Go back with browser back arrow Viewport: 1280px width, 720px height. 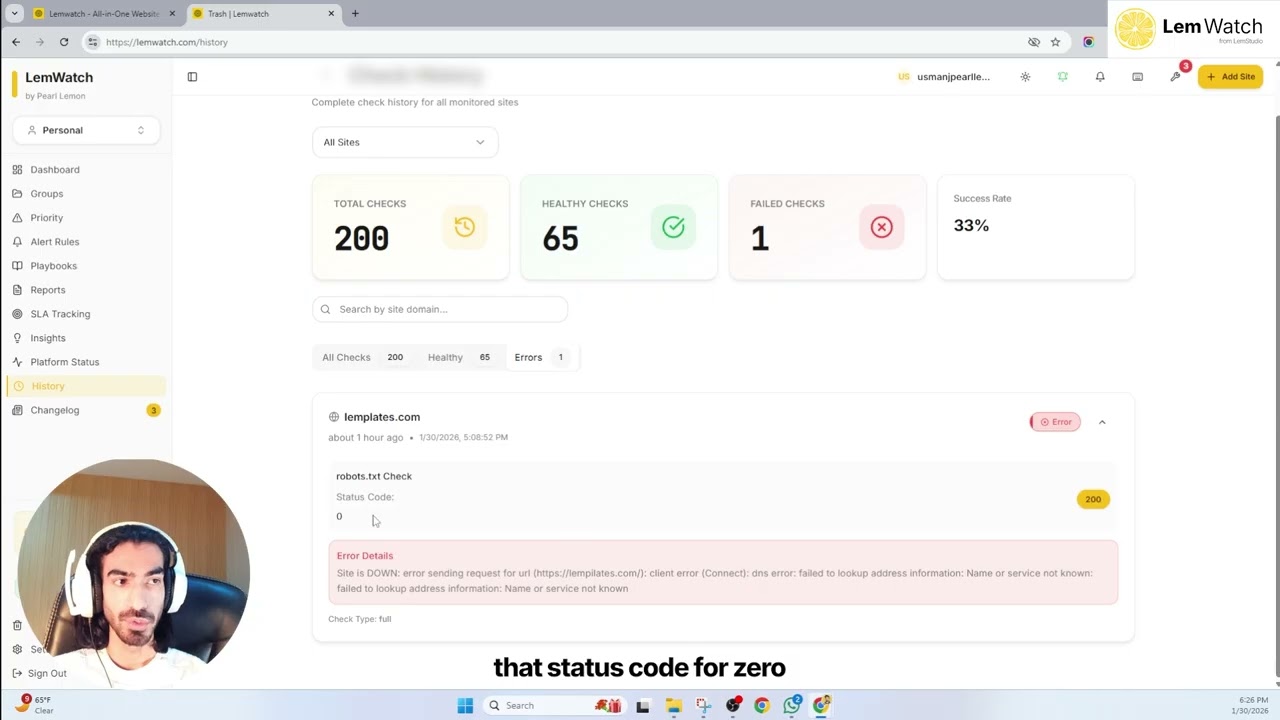tap(16, 42)
